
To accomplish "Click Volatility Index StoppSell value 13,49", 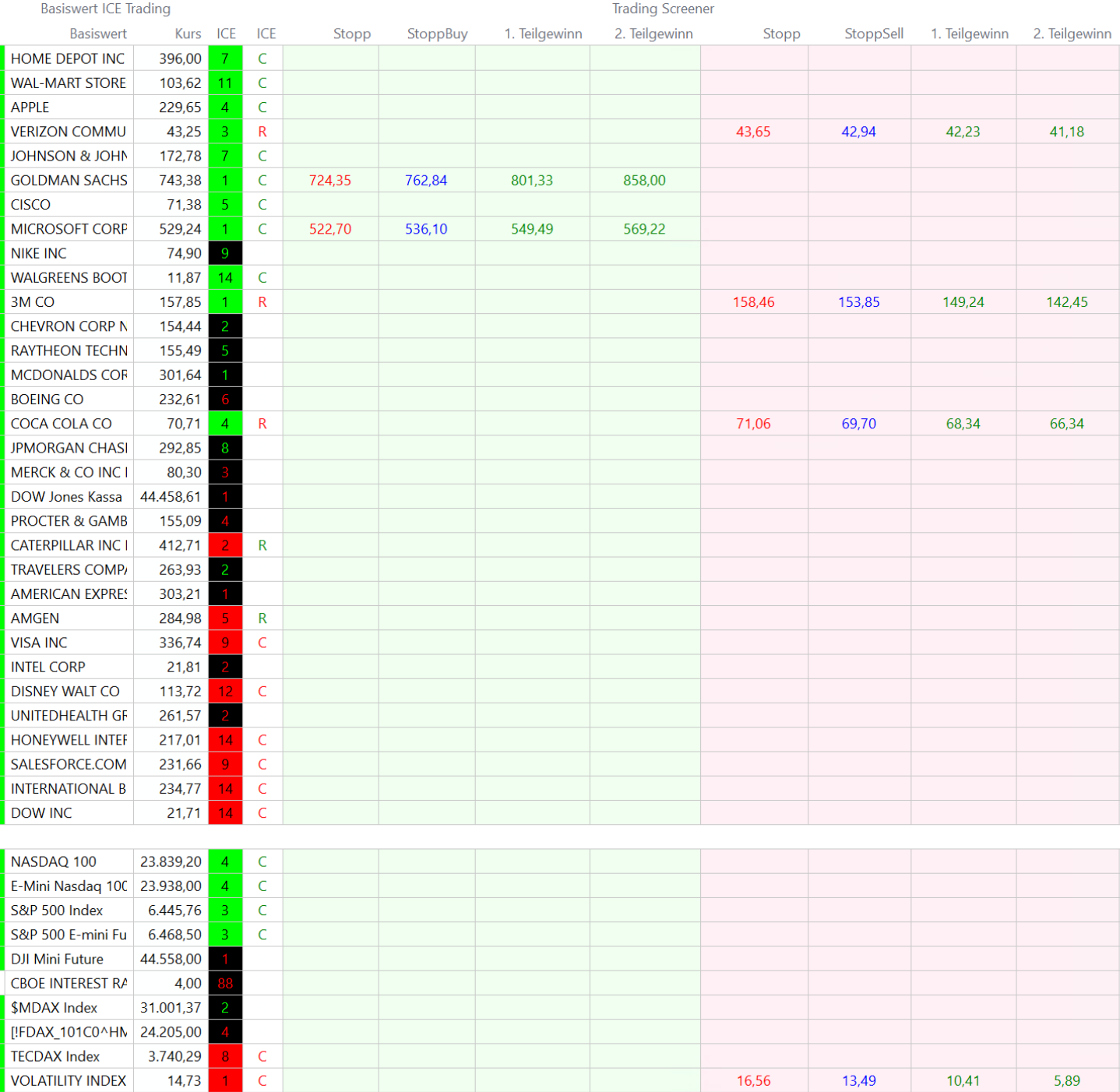I will click(858, 1080).
